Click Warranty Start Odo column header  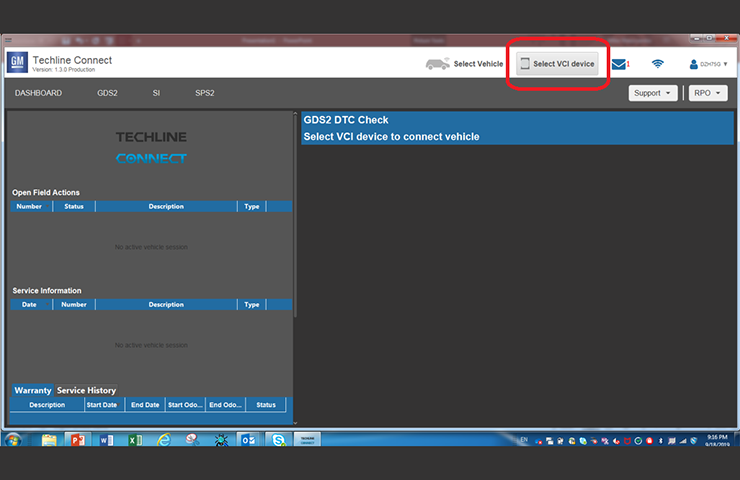click(185, 404)
